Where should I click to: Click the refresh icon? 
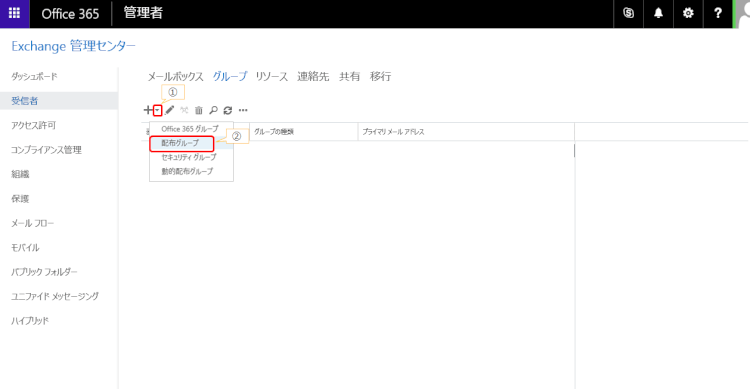coord(228,111)
